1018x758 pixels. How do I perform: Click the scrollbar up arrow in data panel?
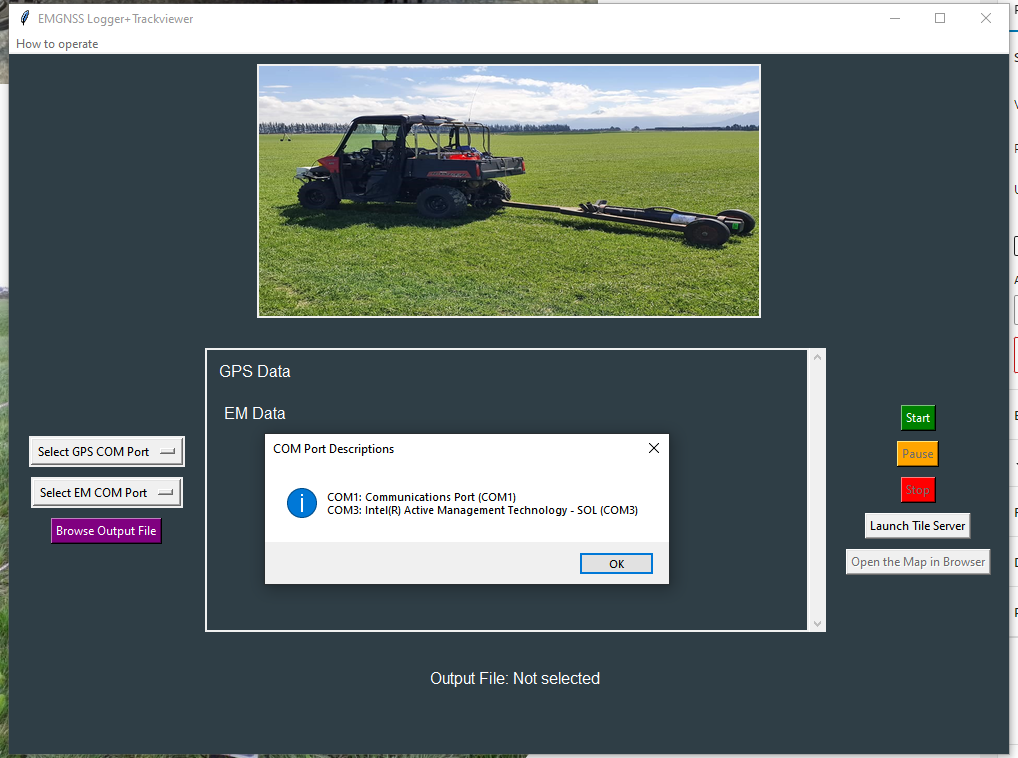(817, 357)
